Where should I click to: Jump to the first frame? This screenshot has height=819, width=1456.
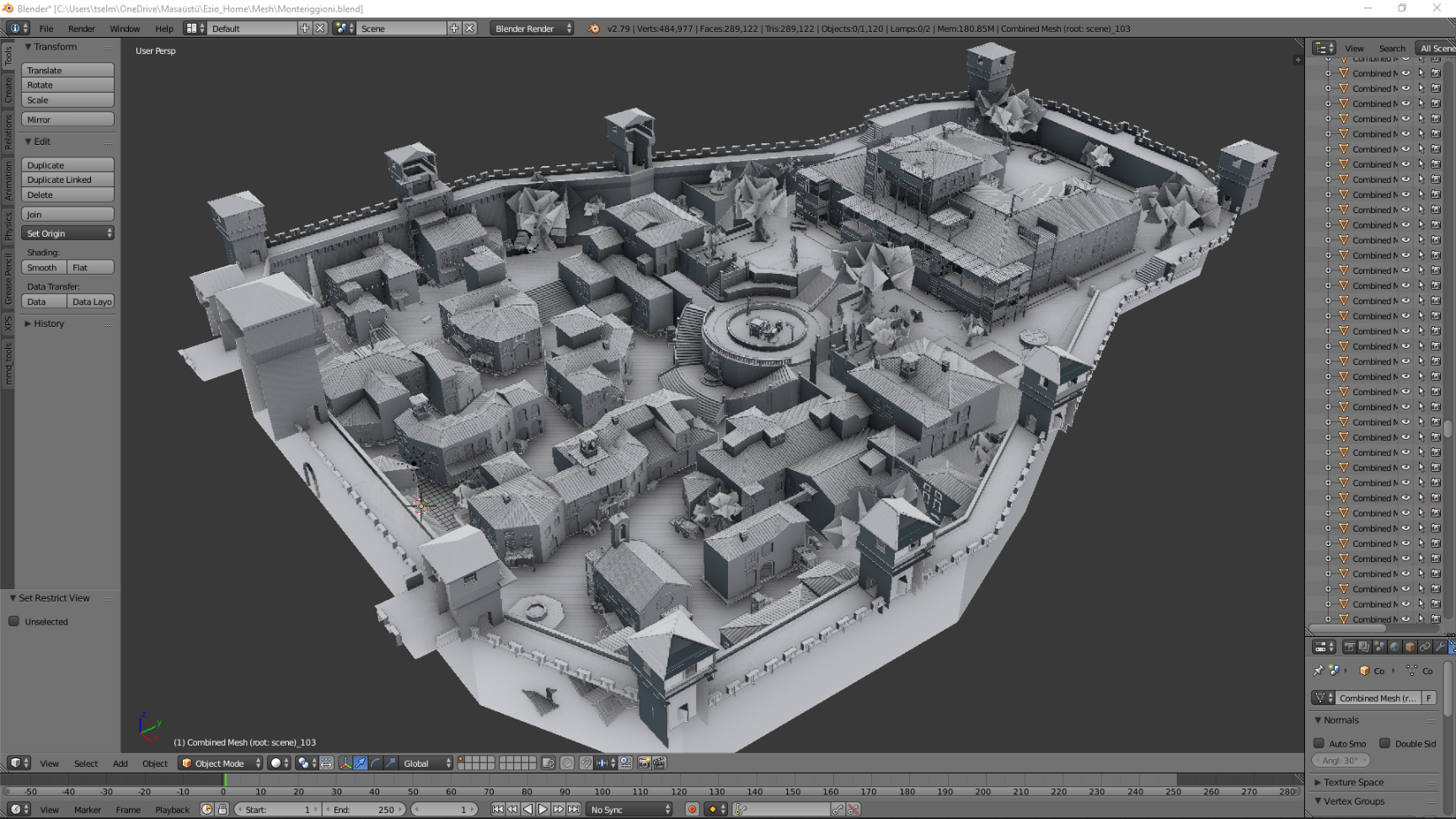[x=498, y=809]
